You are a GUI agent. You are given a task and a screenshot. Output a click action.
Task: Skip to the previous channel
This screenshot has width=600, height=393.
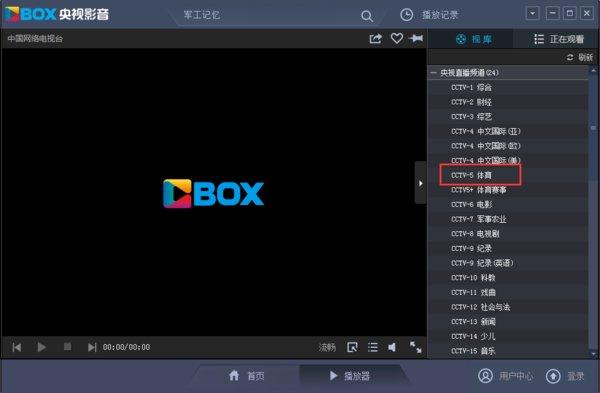pos(17,347)
